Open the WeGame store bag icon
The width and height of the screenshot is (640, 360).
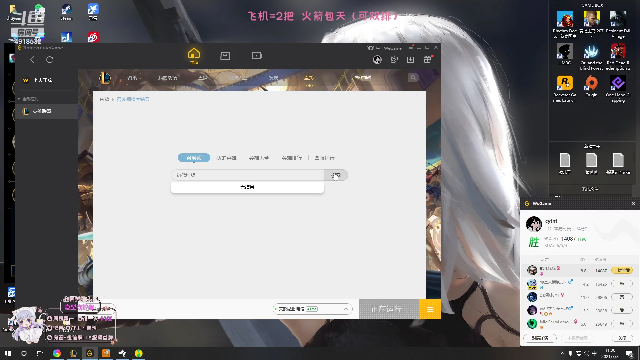coord(225,56)
